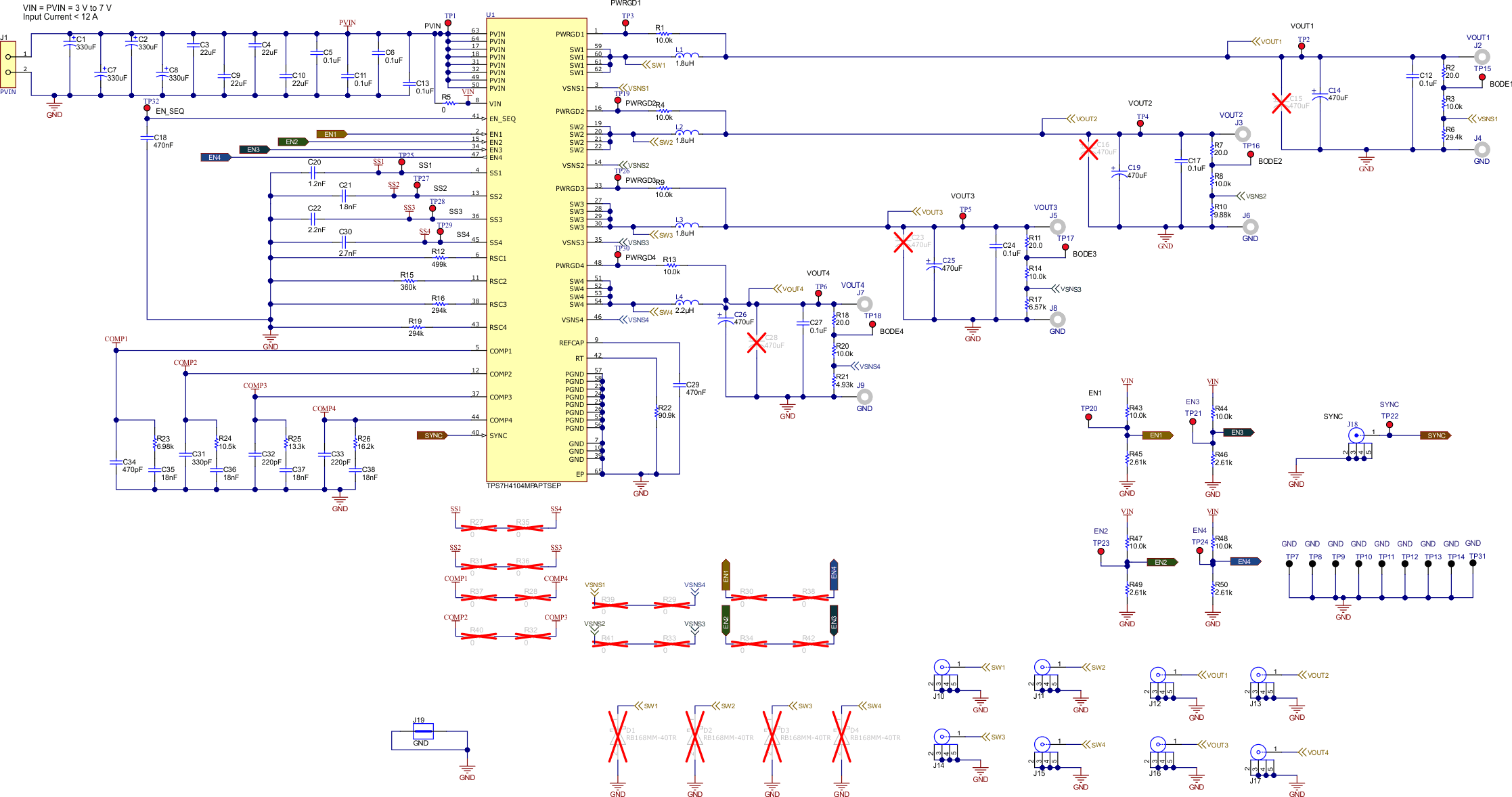Open the BODE2 label near TP16
Image resolution: width=1512 pixels, height=797 pixels.
pyautogui.click(x=1269, y=160)
